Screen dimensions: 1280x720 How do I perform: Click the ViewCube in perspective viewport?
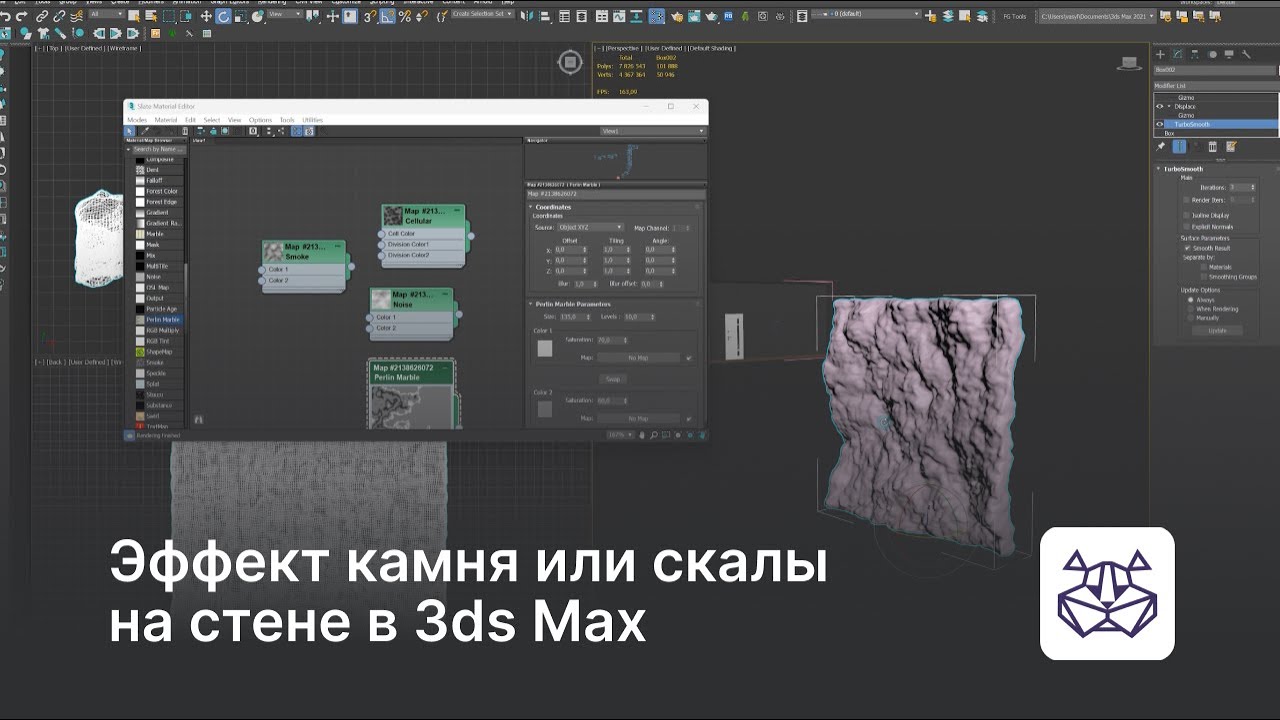(x=1129, y=63)
